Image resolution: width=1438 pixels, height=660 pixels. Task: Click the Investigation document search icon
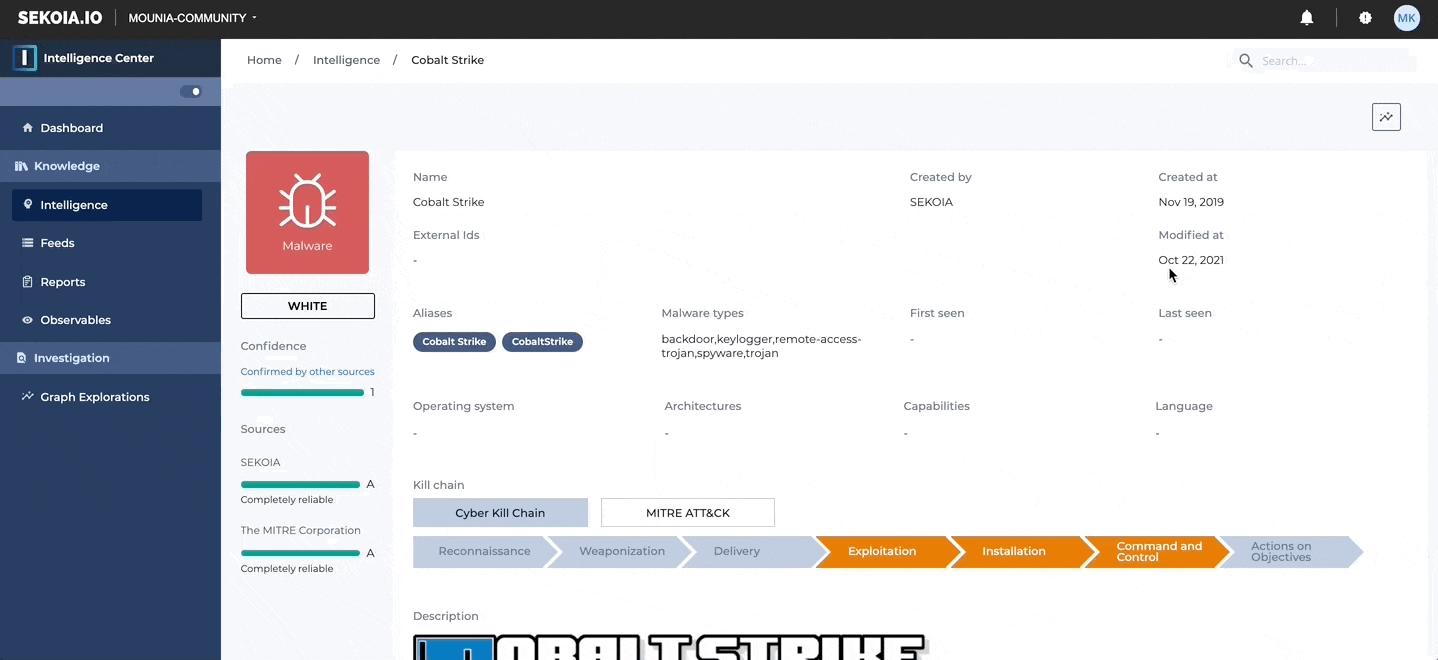pyautogui.click(x=21, y=358)
